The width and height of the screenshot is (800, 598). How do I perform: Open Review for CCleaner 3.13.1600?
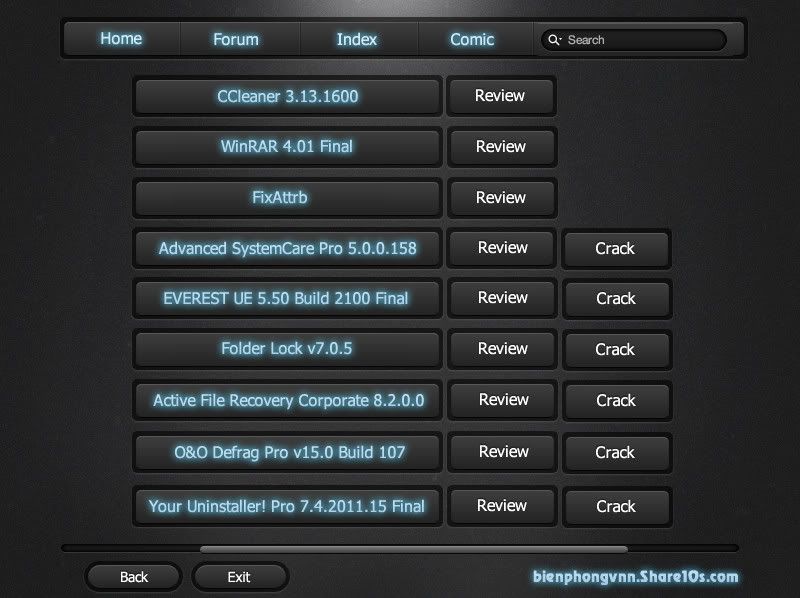click(501, 96)
